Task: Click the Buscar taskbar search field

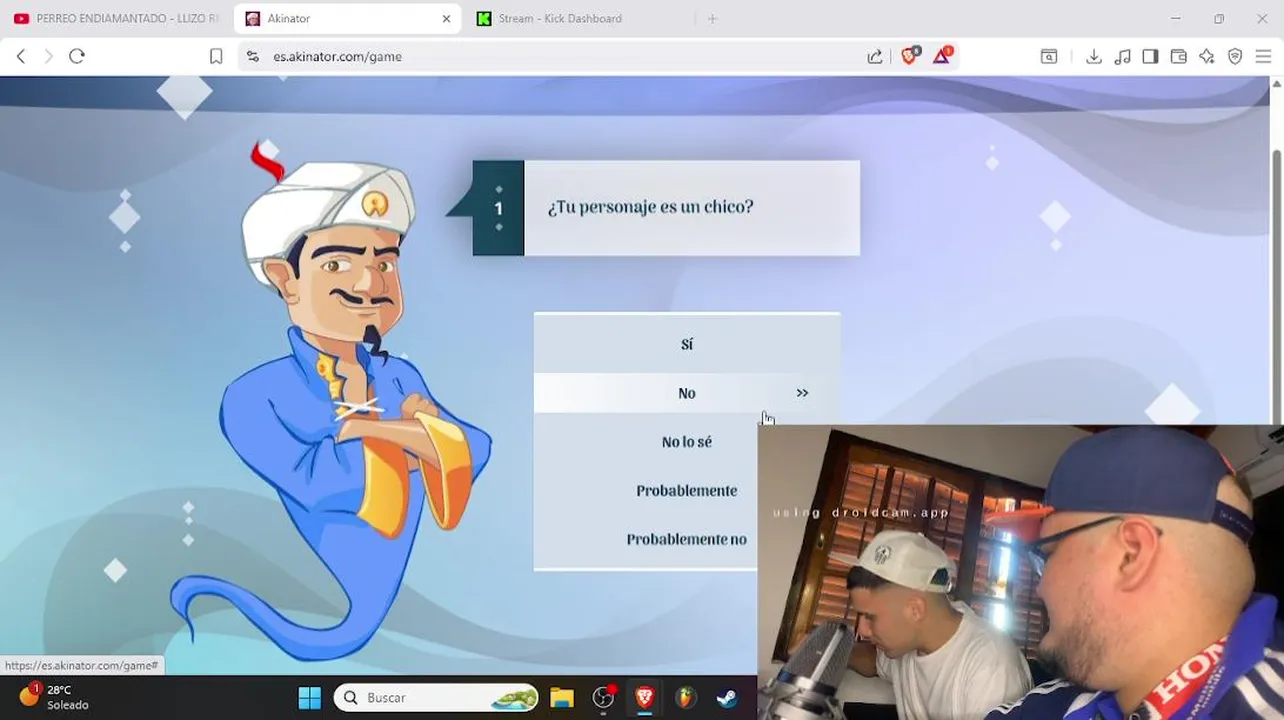Action: coord(436,697)
